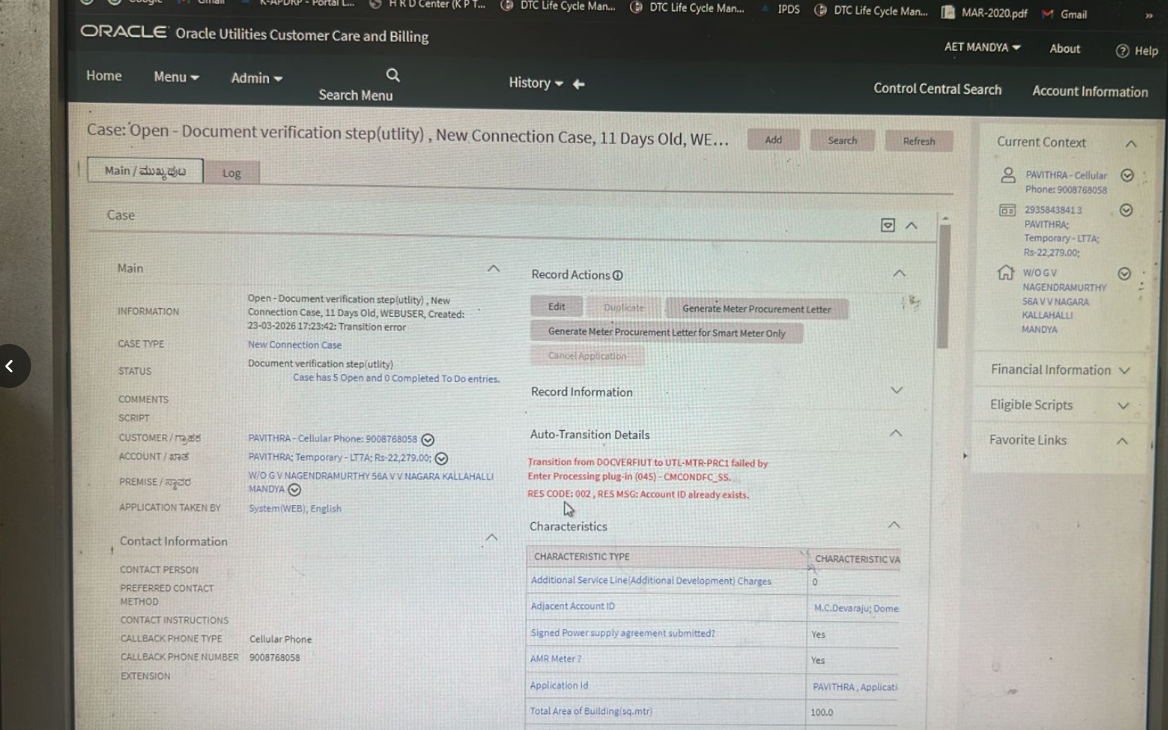Click Signed Power supply agreement submitted link
Screen dimensions: 1168x730
click(x=622, y=633)
